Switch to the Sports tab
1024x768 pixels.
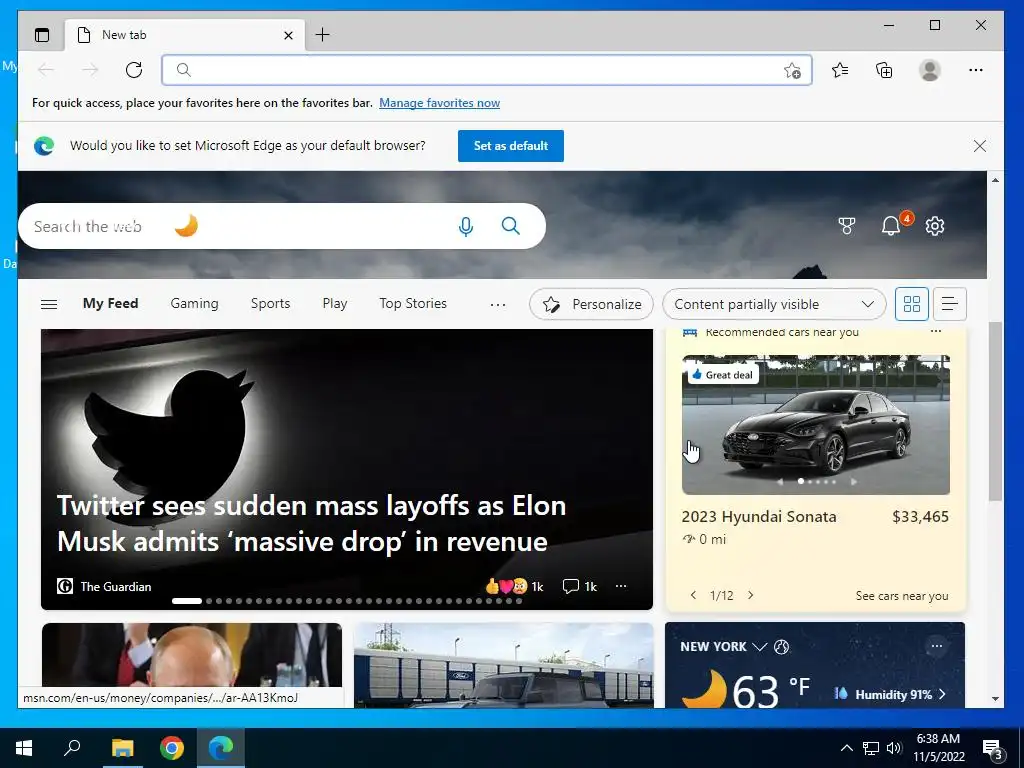coord(270,304)
